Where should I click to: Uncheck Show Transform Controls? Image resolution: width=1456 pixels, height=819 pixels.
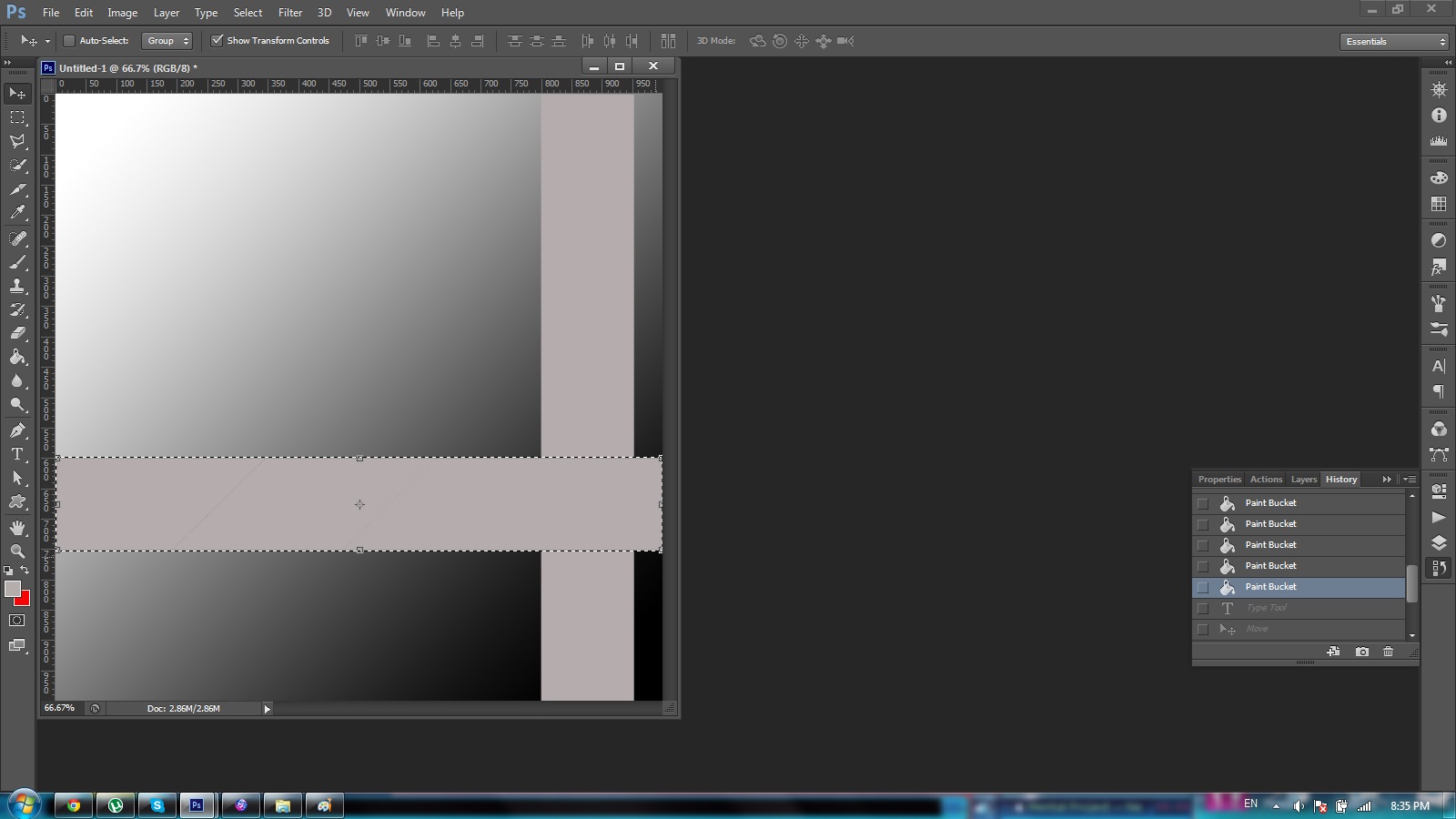217,41
